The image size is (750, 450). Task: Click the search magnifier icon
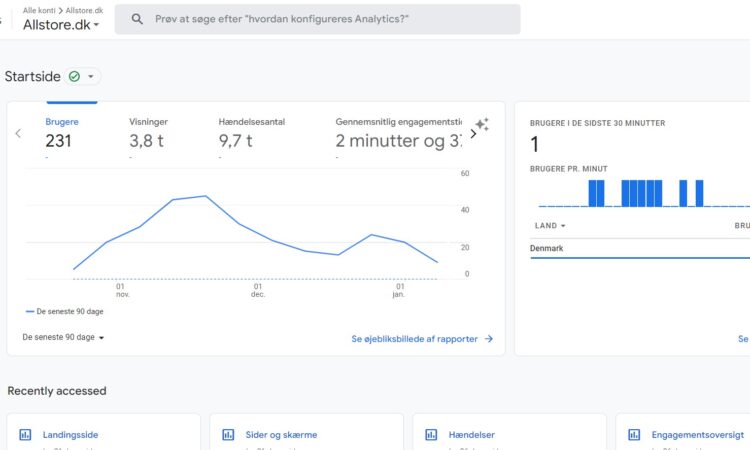137,19
